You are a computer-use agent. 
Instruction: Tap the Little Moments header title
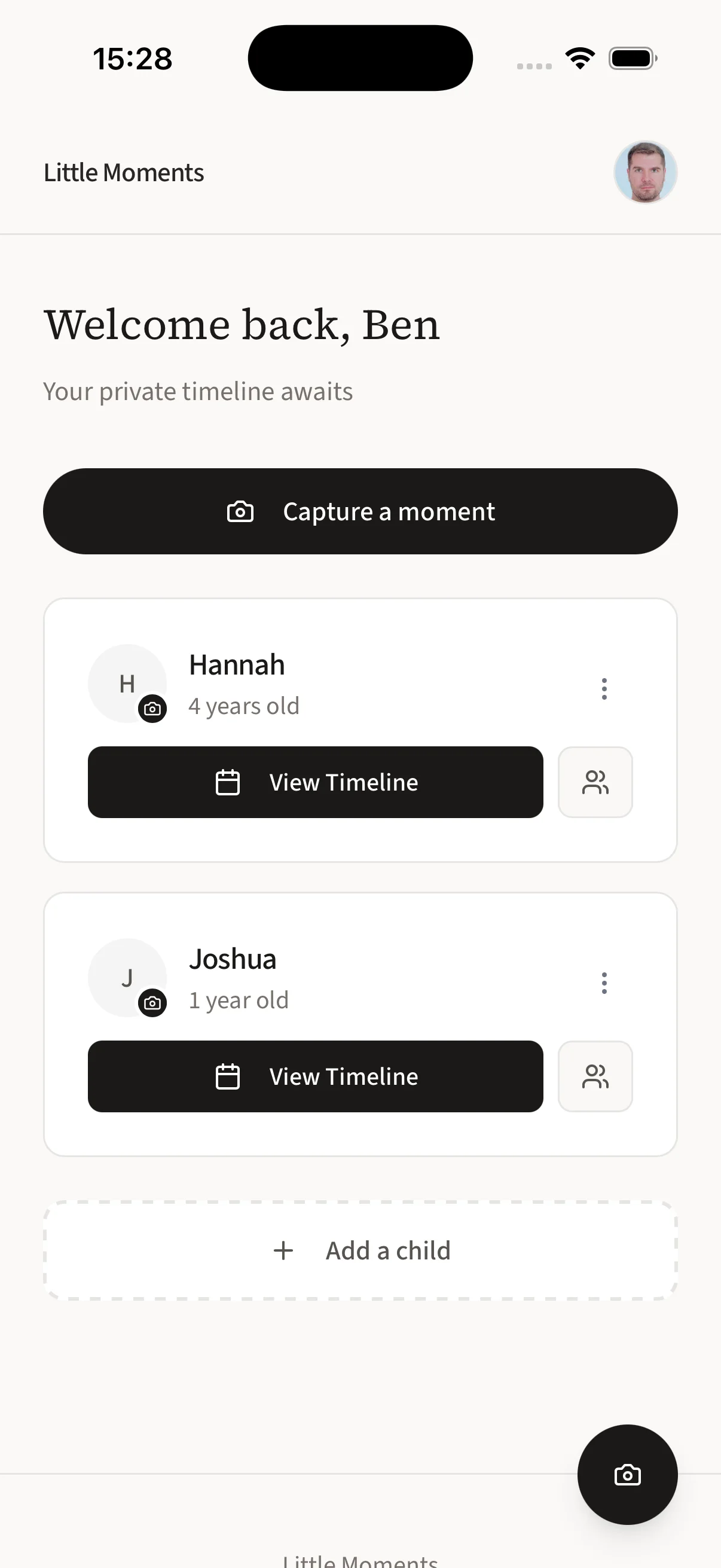(x=124, y=173)
